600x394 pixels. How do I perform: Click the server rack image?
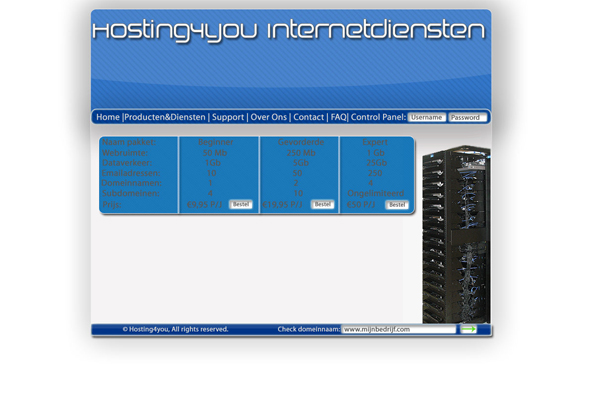pos(456,234)
